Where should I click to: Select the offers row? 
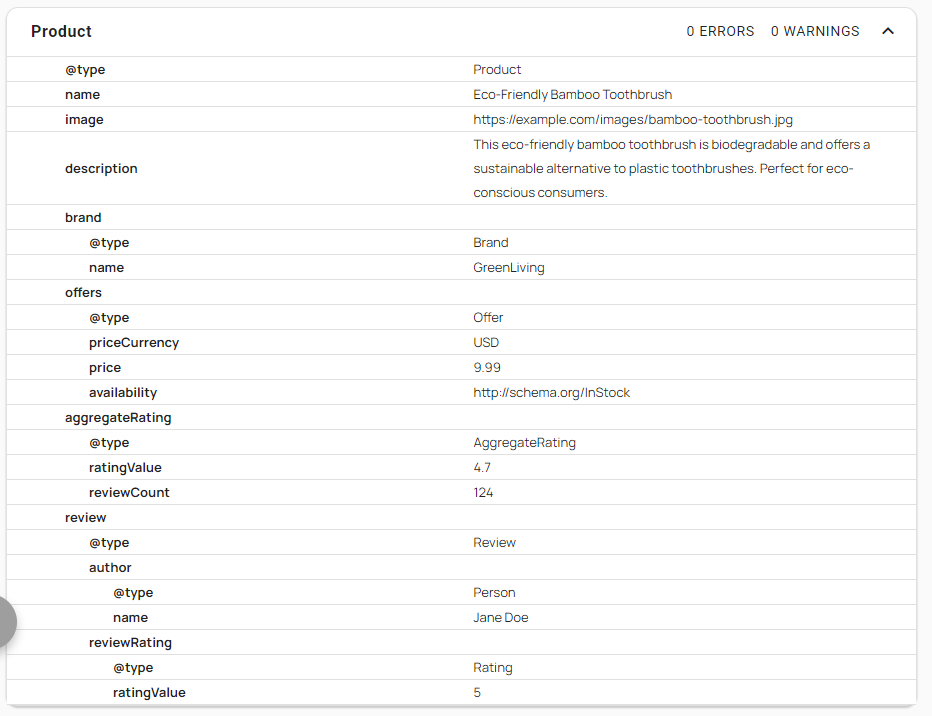461,292
